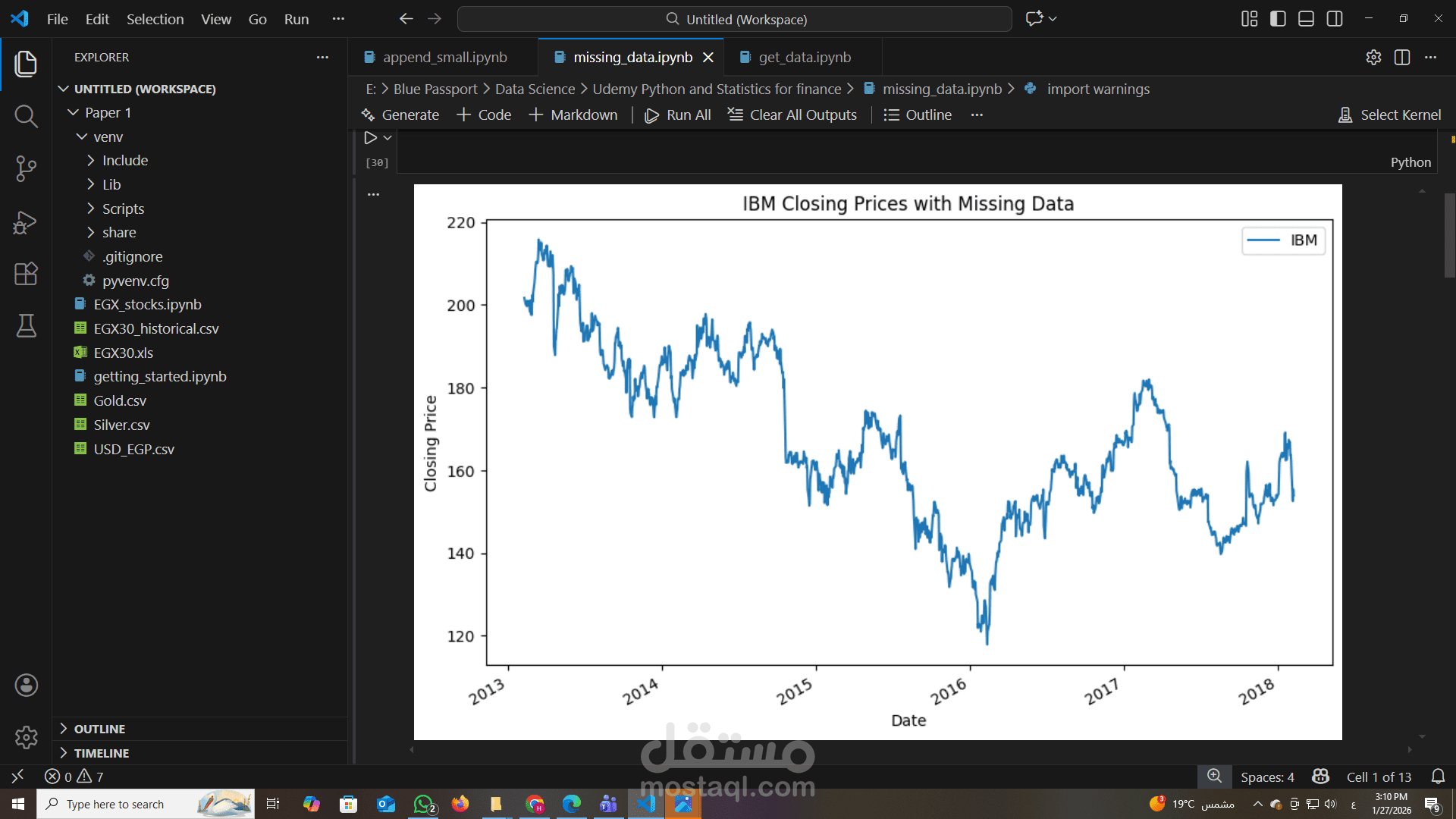Open the Run and Debug view
1456x819 pixels.
(26, 221)
